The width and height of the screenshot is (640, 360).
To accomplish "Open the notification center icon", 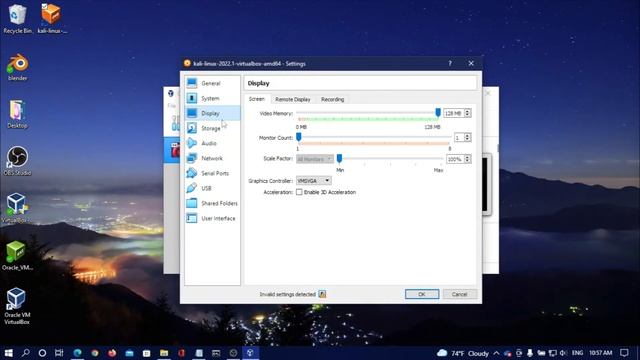I will pyautogui.click(x=624, y=353).
